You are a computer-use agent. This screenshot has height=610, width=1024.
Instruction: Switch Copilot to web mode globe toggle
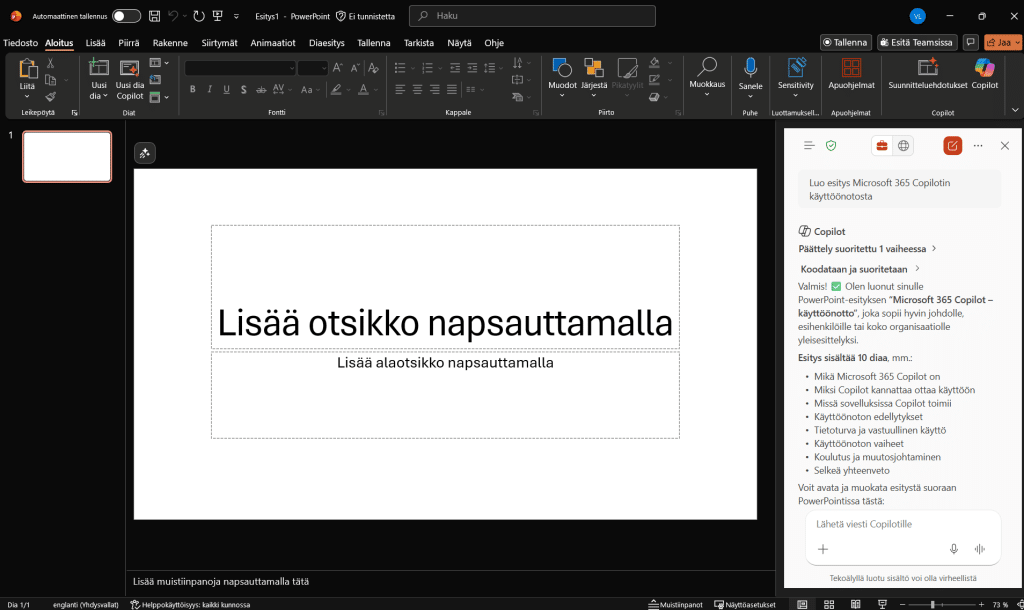coord(904,146)
